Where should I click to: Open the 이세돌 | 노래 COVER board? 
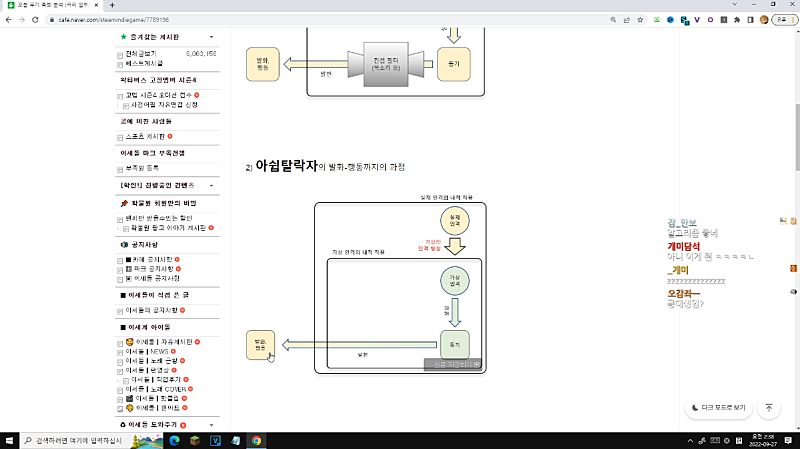click(x=156, y=389)
